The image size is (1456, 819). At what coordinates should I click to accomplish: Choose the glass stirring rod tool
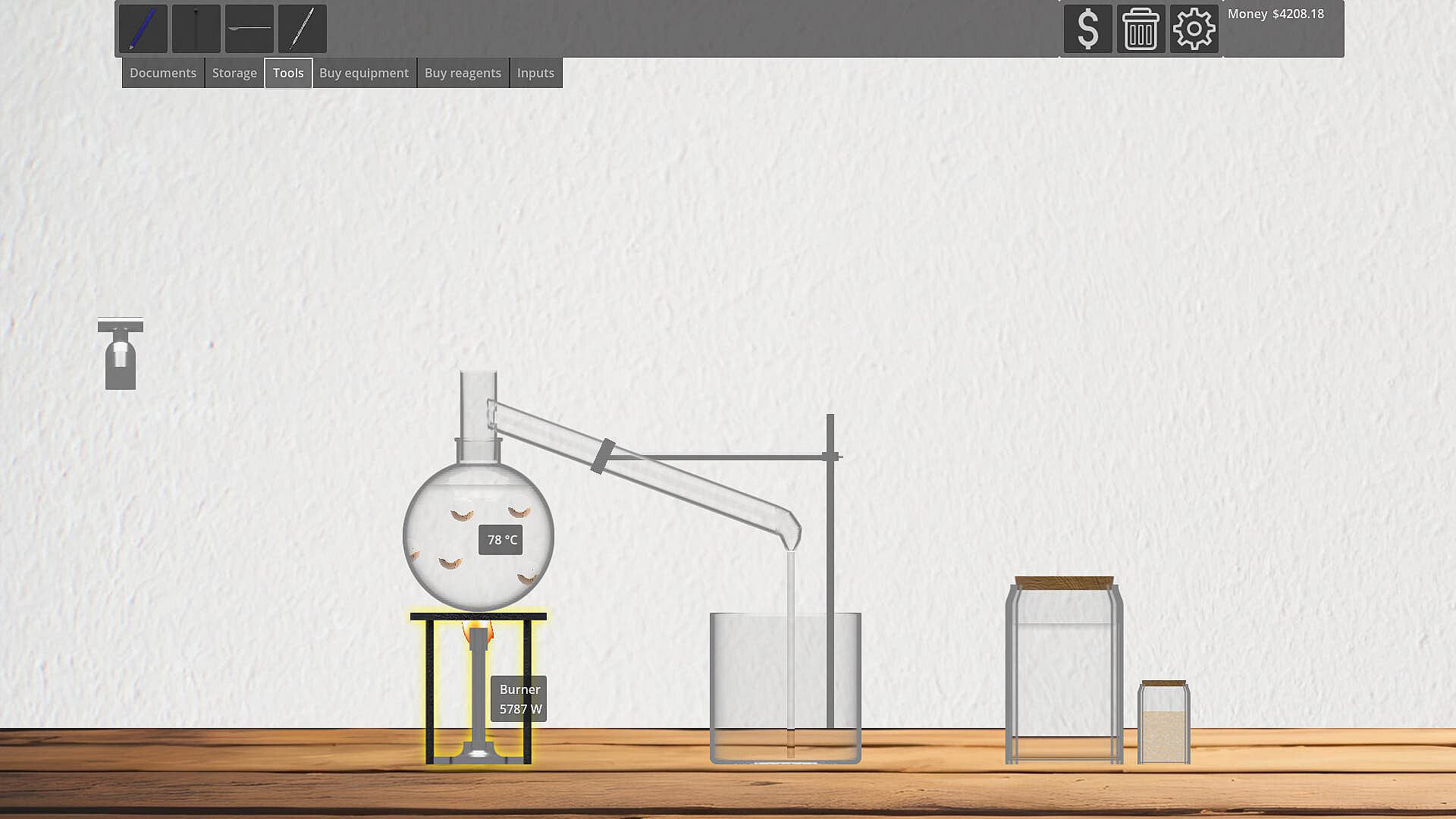[302, 29]
